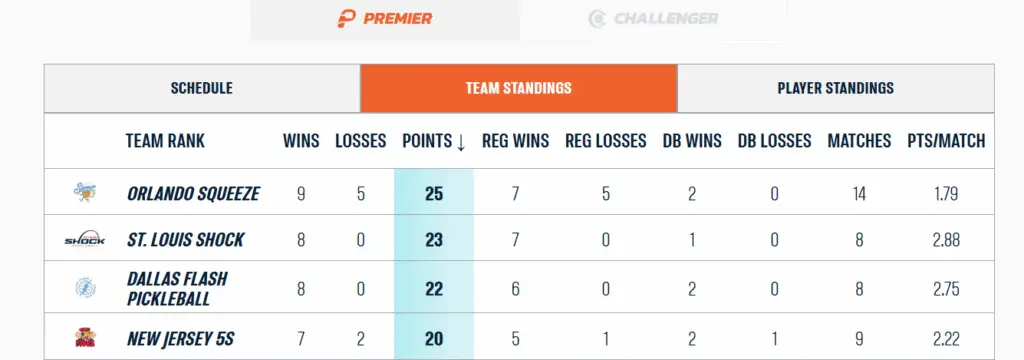The width and height of the screenshot is (1024, 360).
Task: Sort by the PTS/Match column header
Action: click(946, 141)
